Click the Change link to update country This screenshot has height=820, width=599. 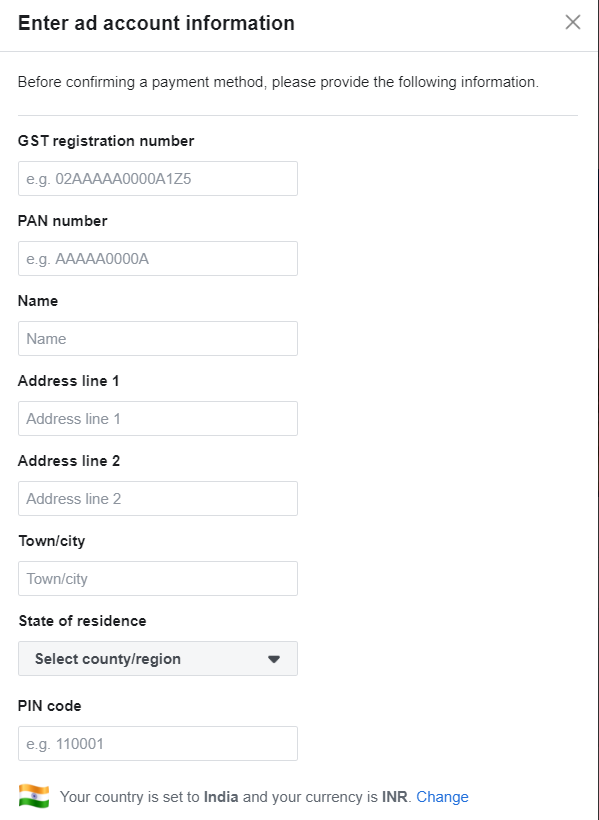pos(443,797)
